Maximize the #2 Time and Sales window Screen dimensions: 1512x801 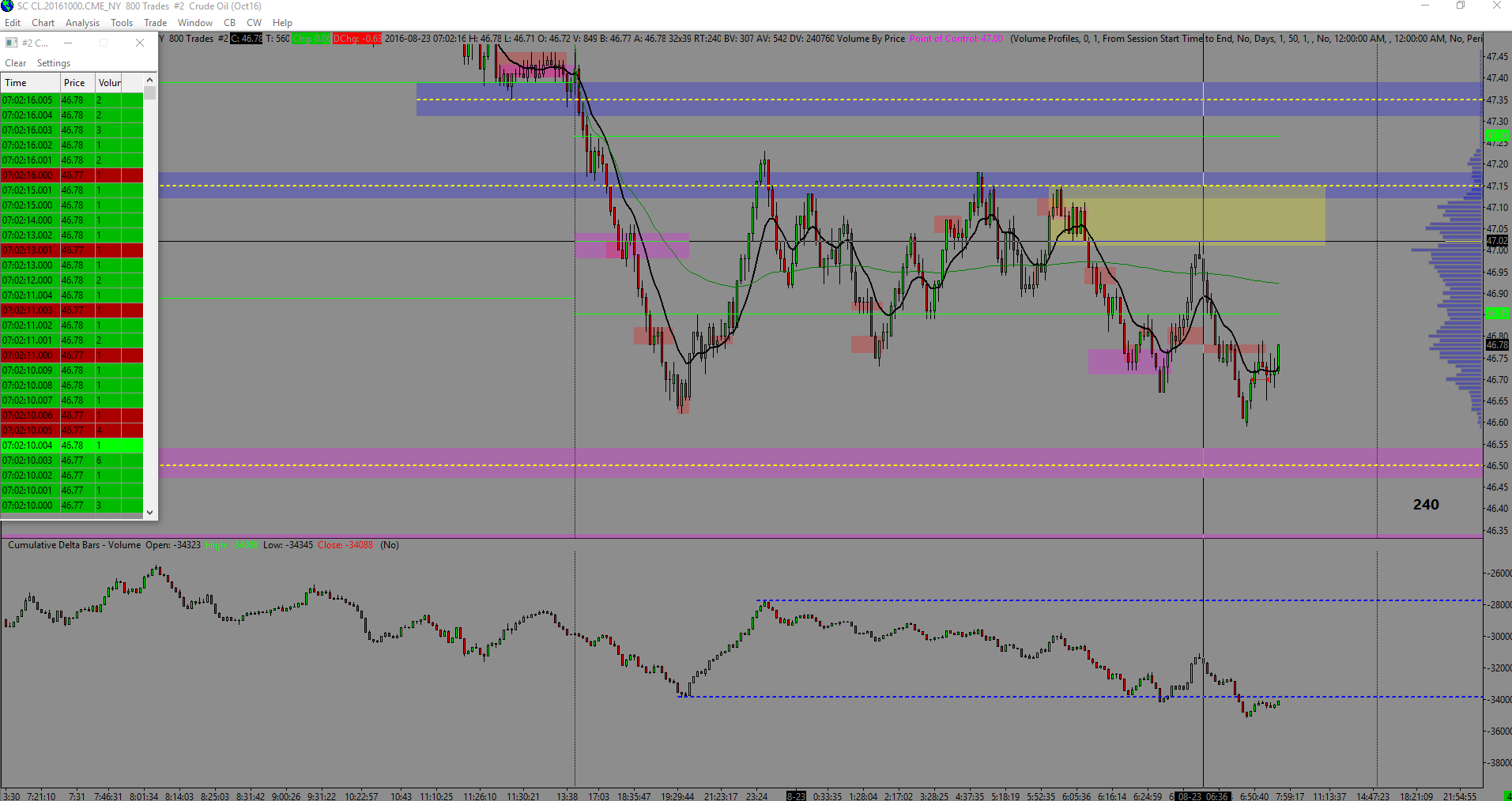(x=104, y=43)
